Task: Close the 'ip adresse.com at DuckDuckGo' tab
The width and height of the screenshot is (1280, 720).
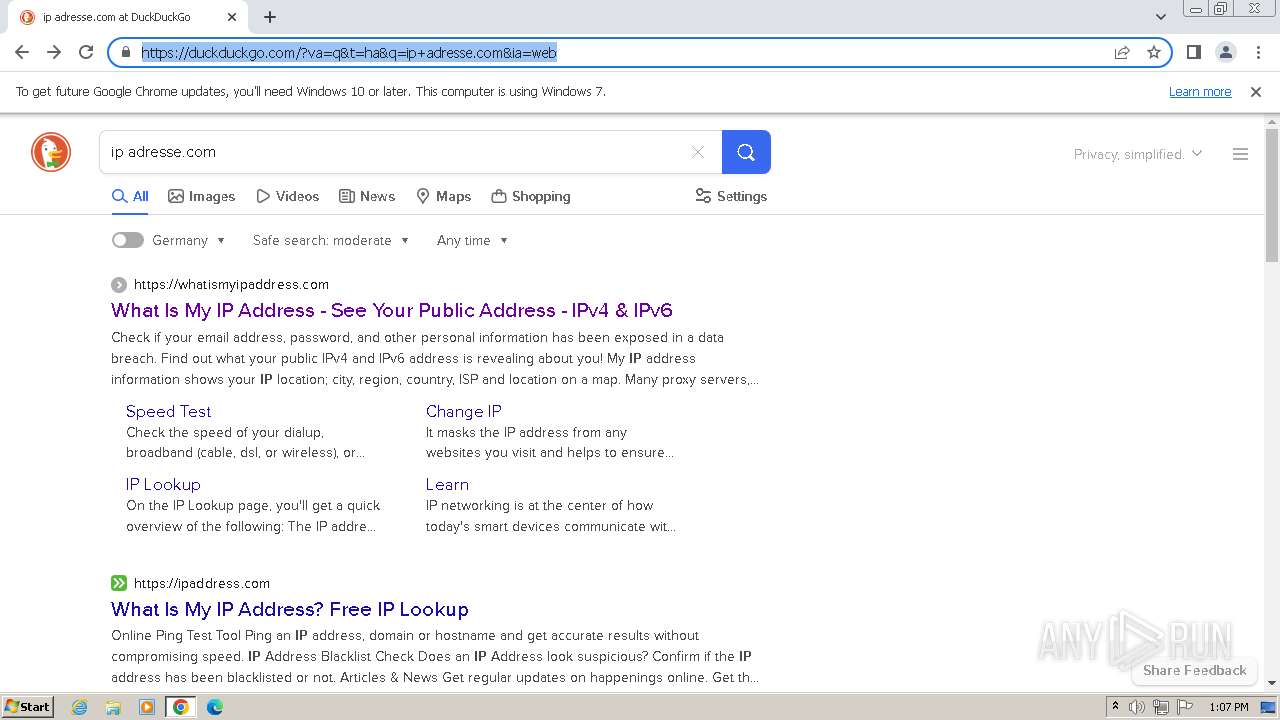Action: click(x=232, y=17)
